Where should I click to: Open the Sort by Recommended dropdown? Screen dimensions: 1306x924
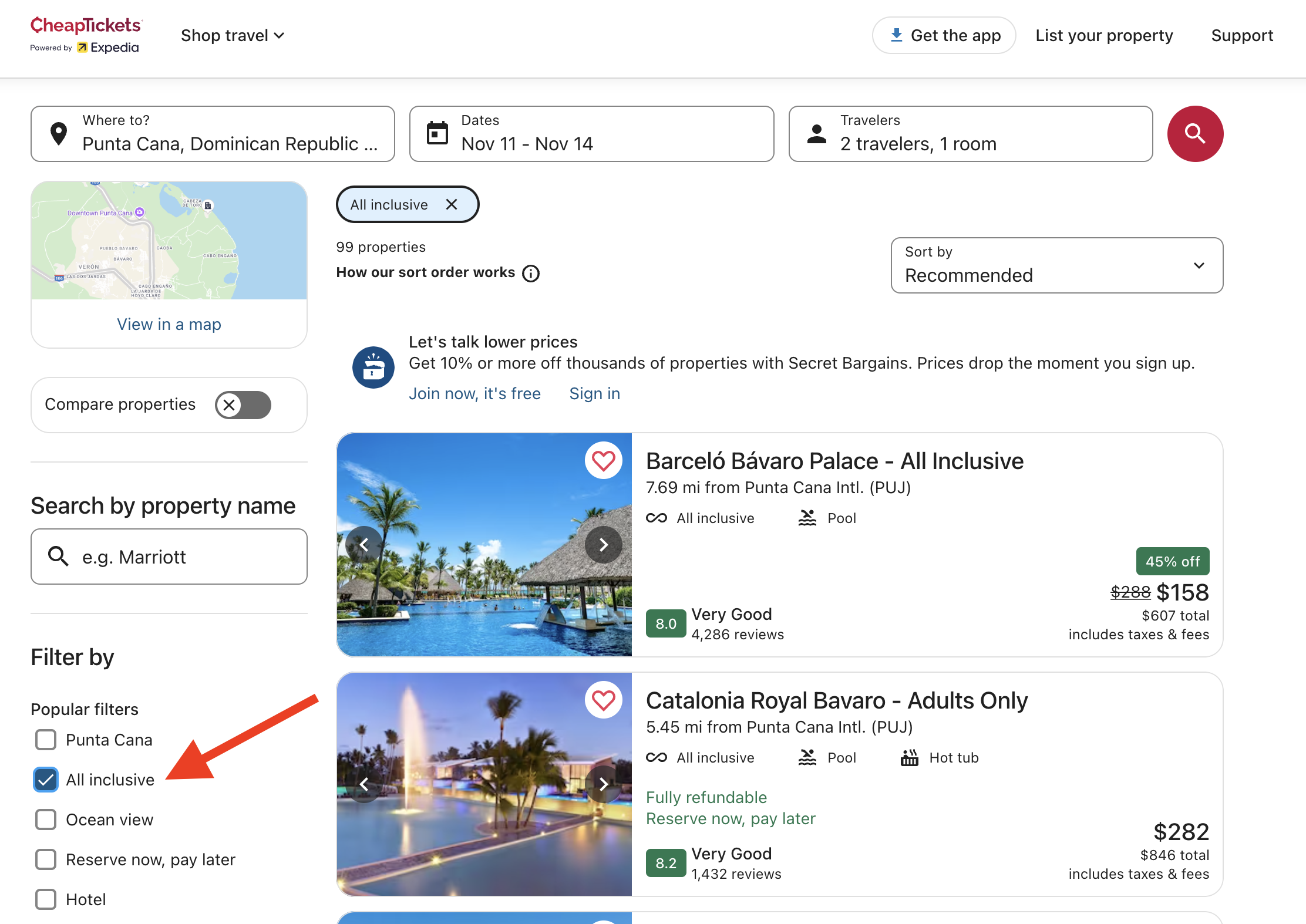1057,265
